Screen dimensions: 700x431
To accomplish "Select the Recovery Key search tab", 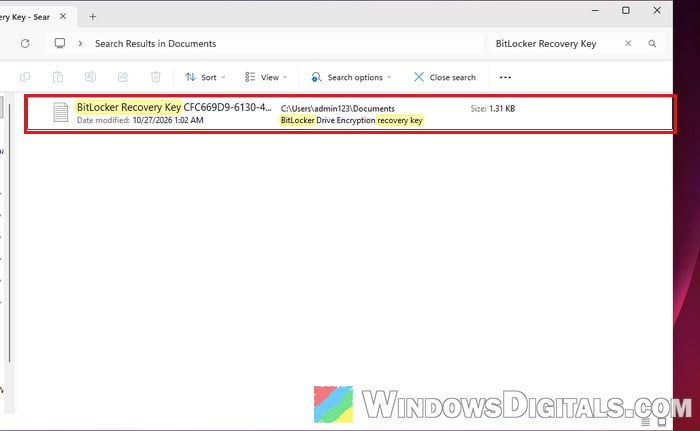I will [25, 17].
